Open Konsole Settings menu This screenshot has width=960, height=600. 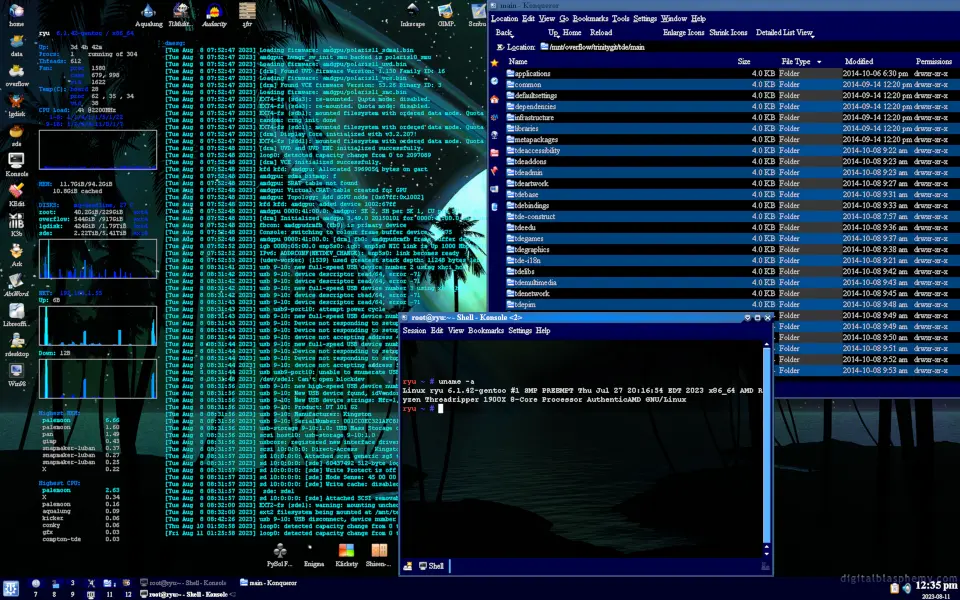pos(519,331)
